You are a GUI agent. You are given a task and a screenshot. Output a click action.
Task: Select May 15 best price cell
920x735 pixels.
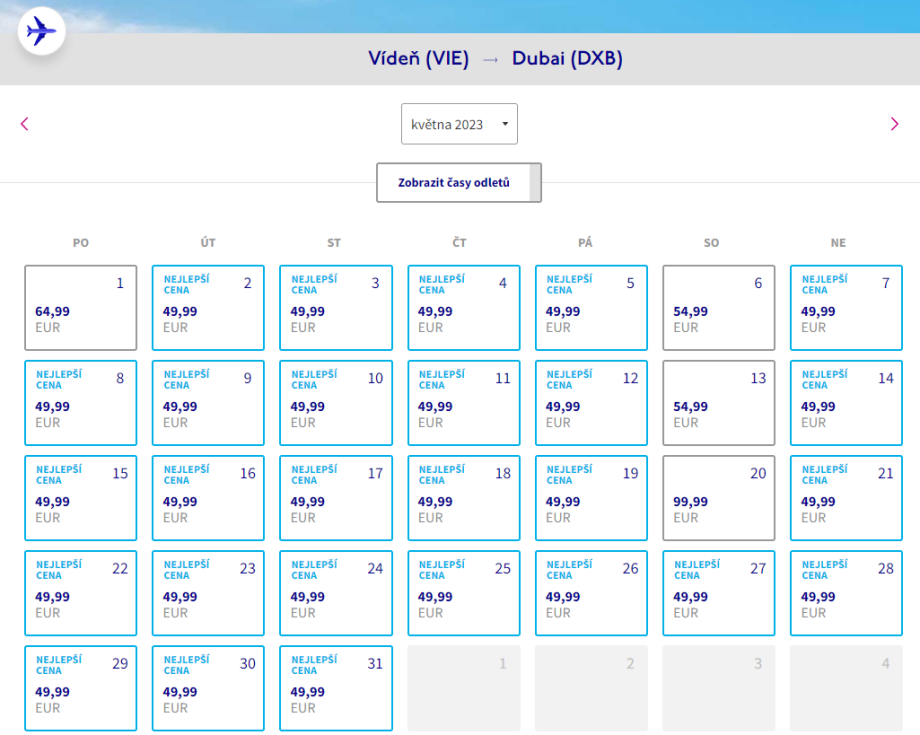(x=80, y=498)
